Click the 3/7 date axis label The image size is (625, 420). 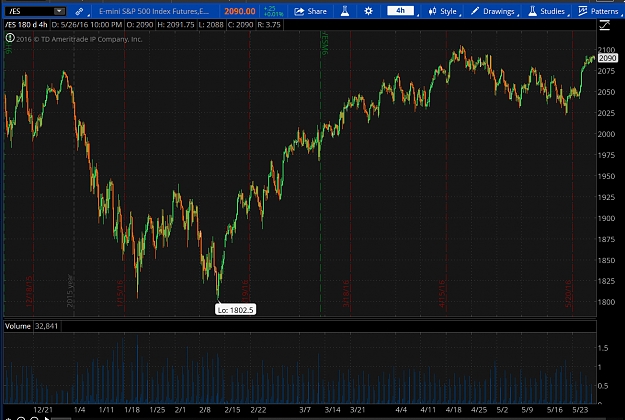coord(305,410)
